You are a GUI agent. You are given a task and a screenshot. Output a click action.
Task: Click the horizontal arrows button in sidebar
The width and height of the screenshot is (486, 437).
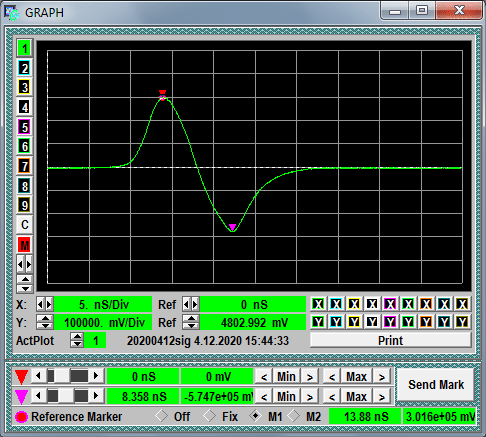coord(24,265)
